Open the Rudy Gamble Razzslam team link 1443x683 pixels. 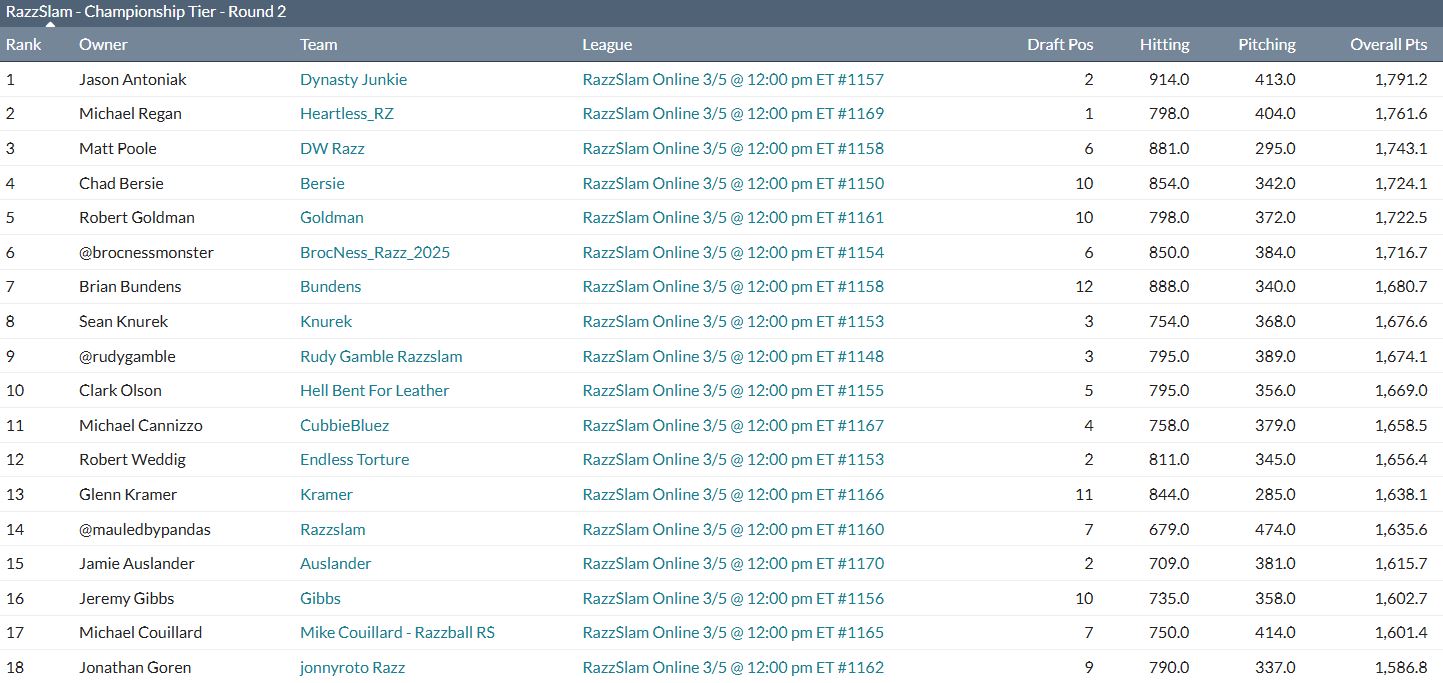click(x=381, y=356)
